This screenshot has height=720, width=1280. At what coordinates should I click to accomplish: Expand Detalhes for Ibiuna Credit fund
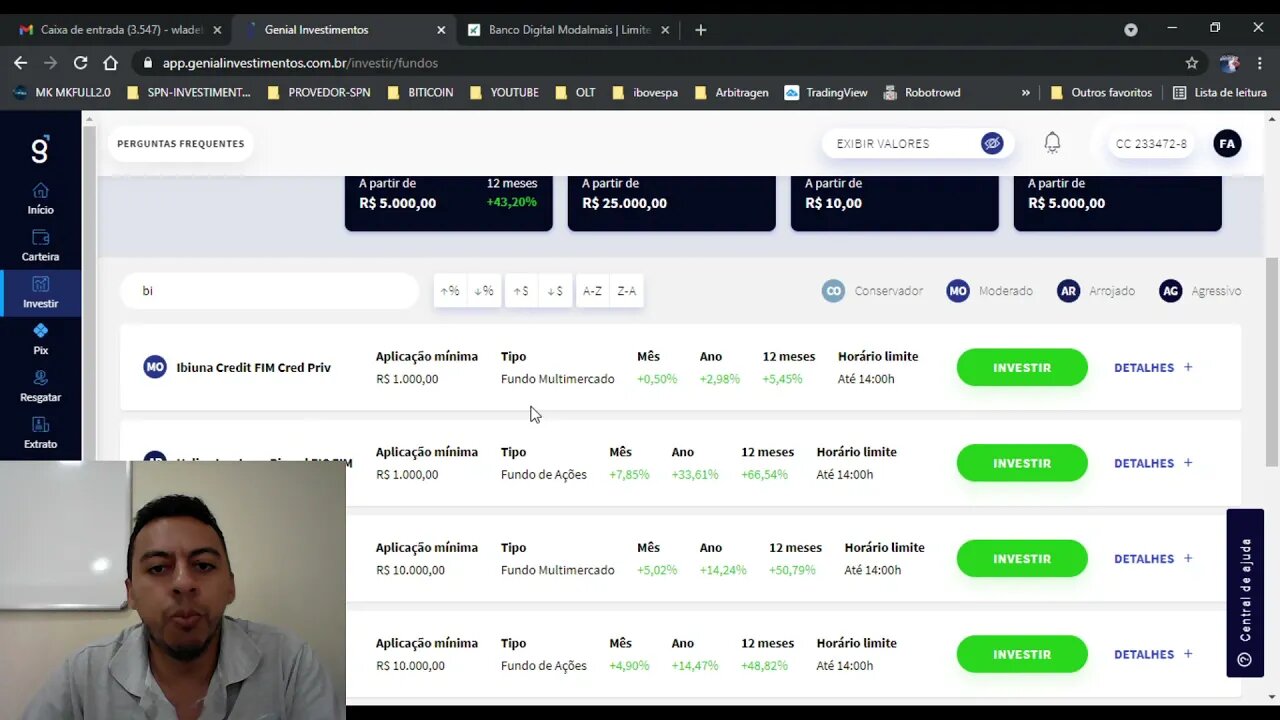coord(1153,367)
